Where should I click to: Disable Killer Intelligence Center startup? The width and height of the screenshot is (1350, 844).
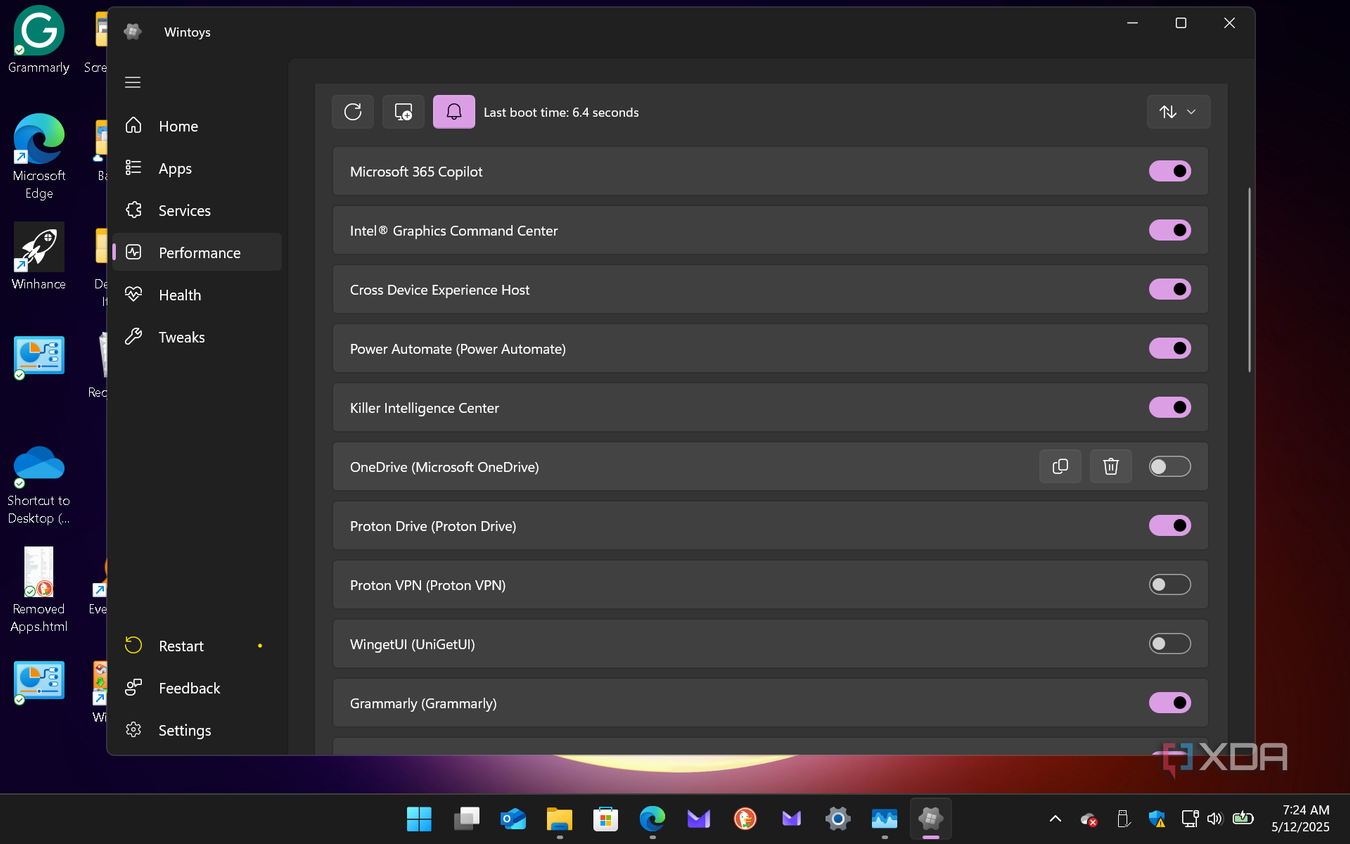click(x=1170, y=407)
